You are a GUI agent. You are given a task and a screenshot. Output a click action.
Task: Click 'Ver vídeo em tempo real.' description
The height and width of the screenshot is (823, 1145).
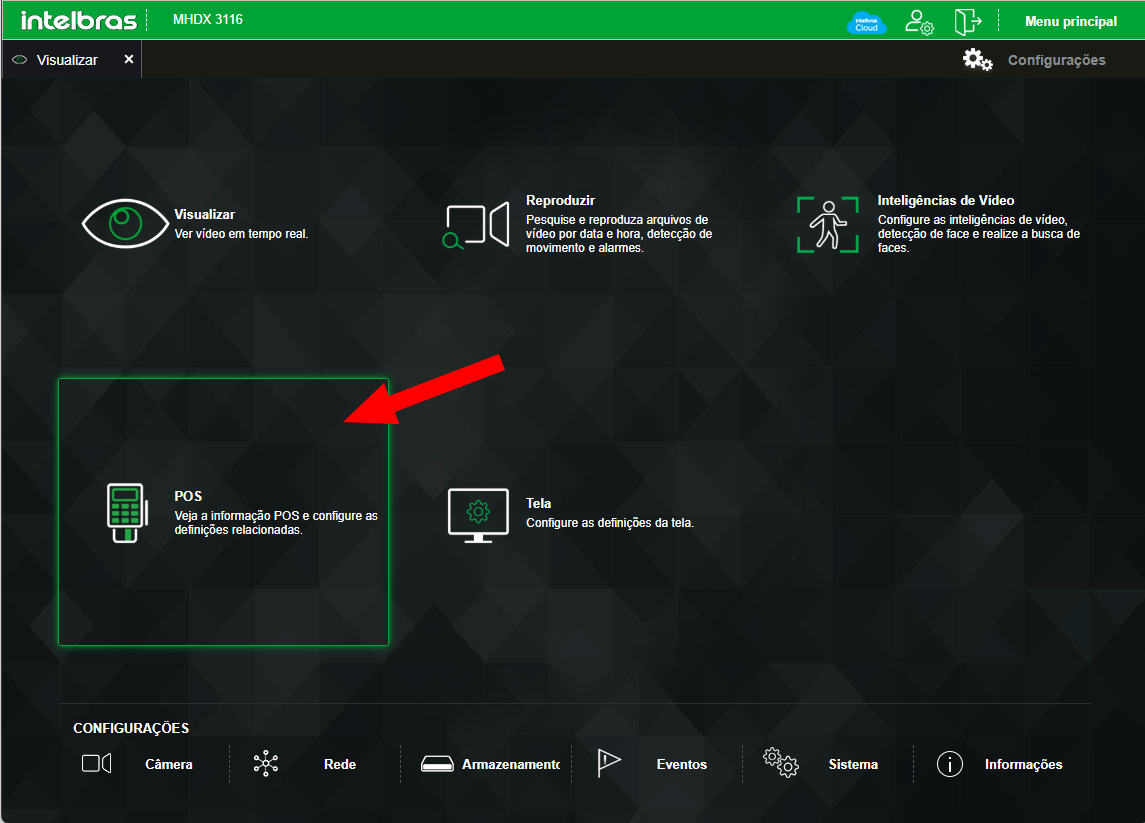(241, 234)
